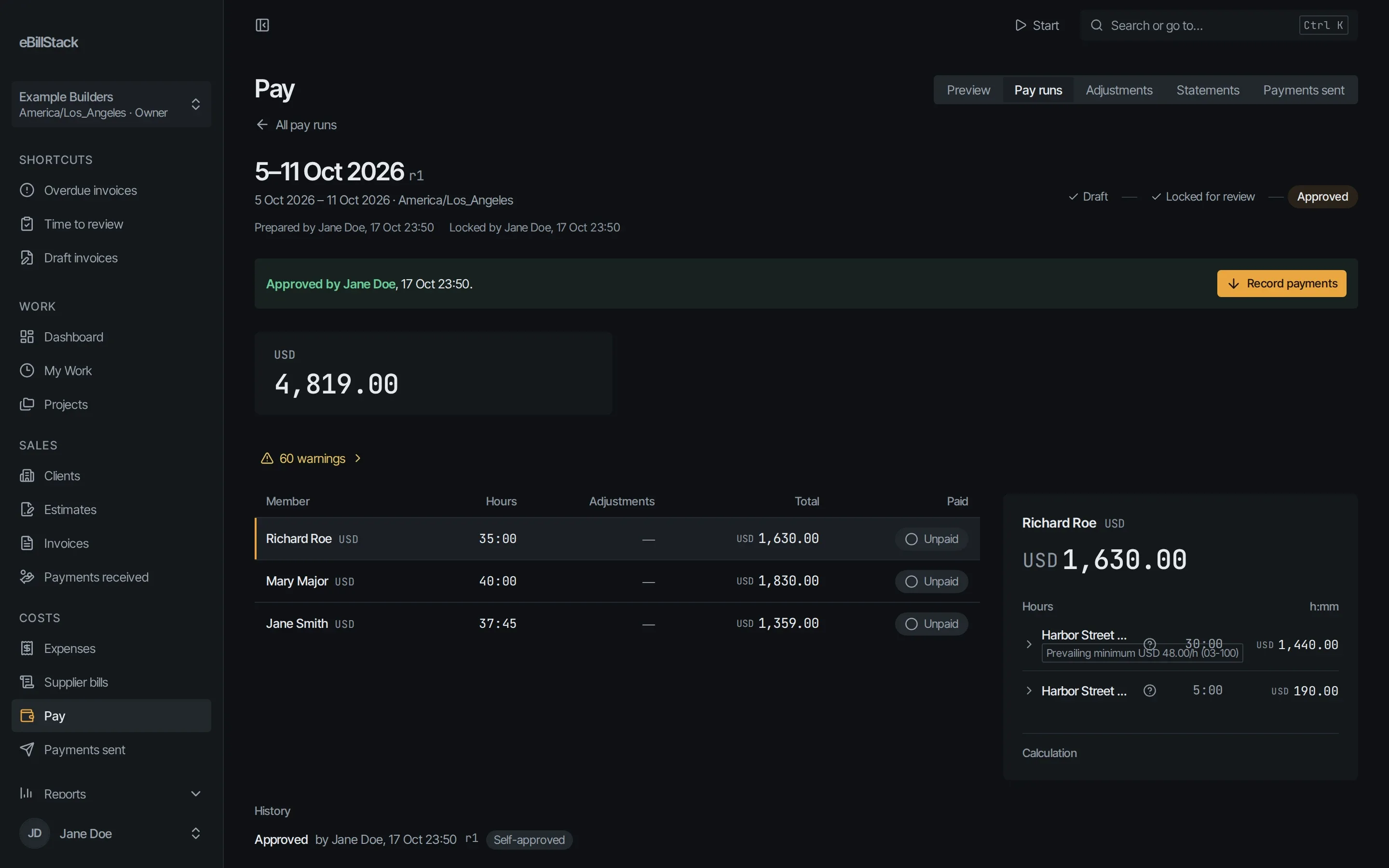Click Calculation section heading
The height and width of the screenshot is (868, 1389).
pyautogui.click(x=1049, y=753)
